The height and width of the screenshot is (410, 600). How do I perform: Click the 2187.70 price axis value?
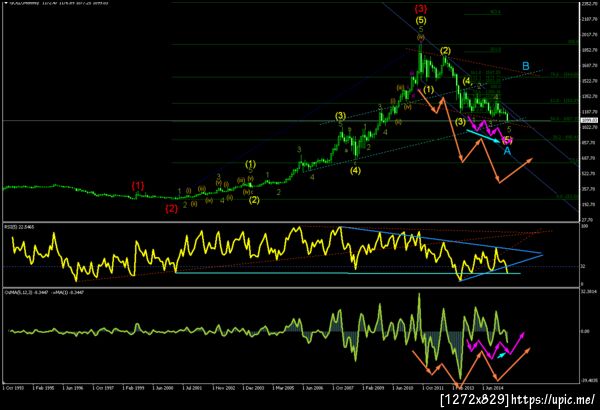coord(588,19)
